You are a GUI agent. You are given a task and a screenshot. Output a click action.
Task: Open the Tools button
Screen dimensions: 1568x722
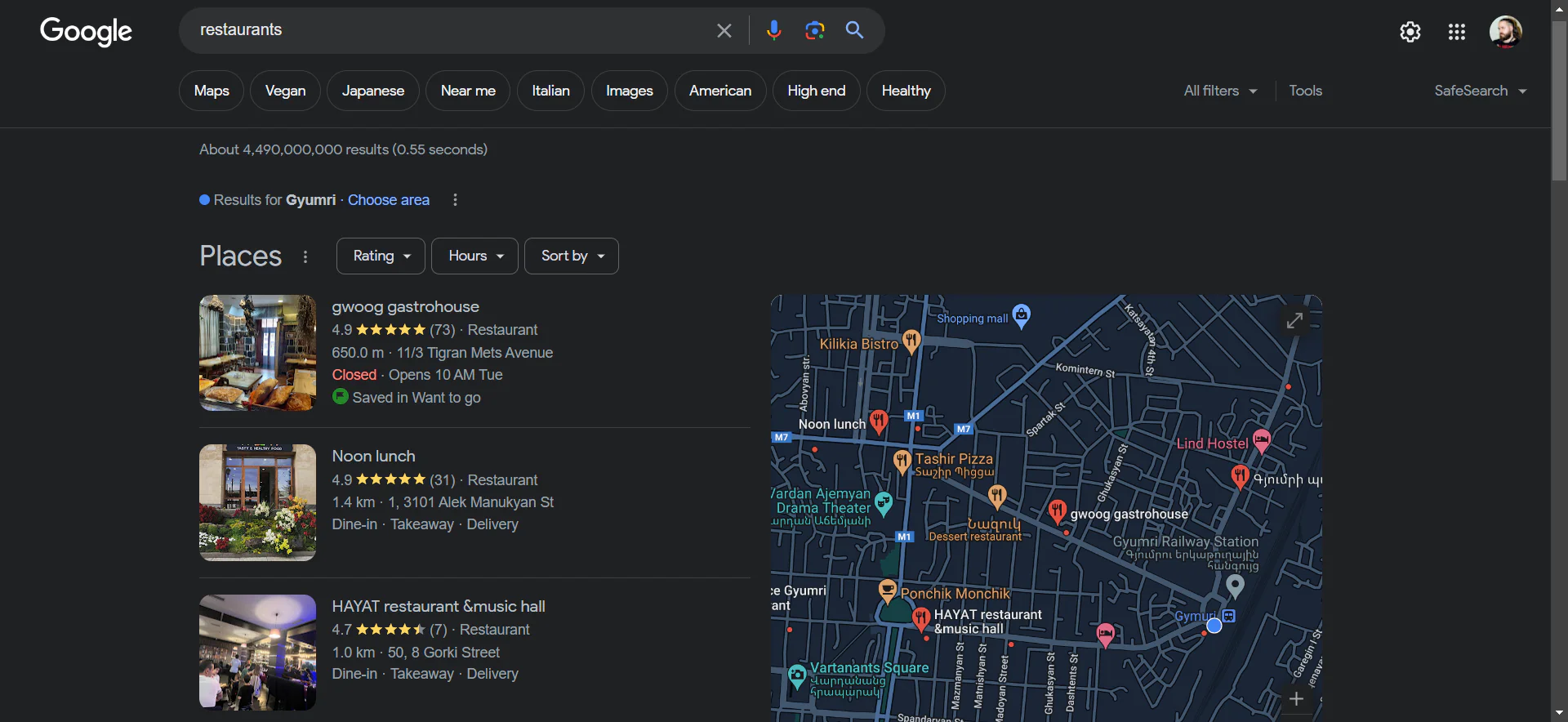(1305, 91)
